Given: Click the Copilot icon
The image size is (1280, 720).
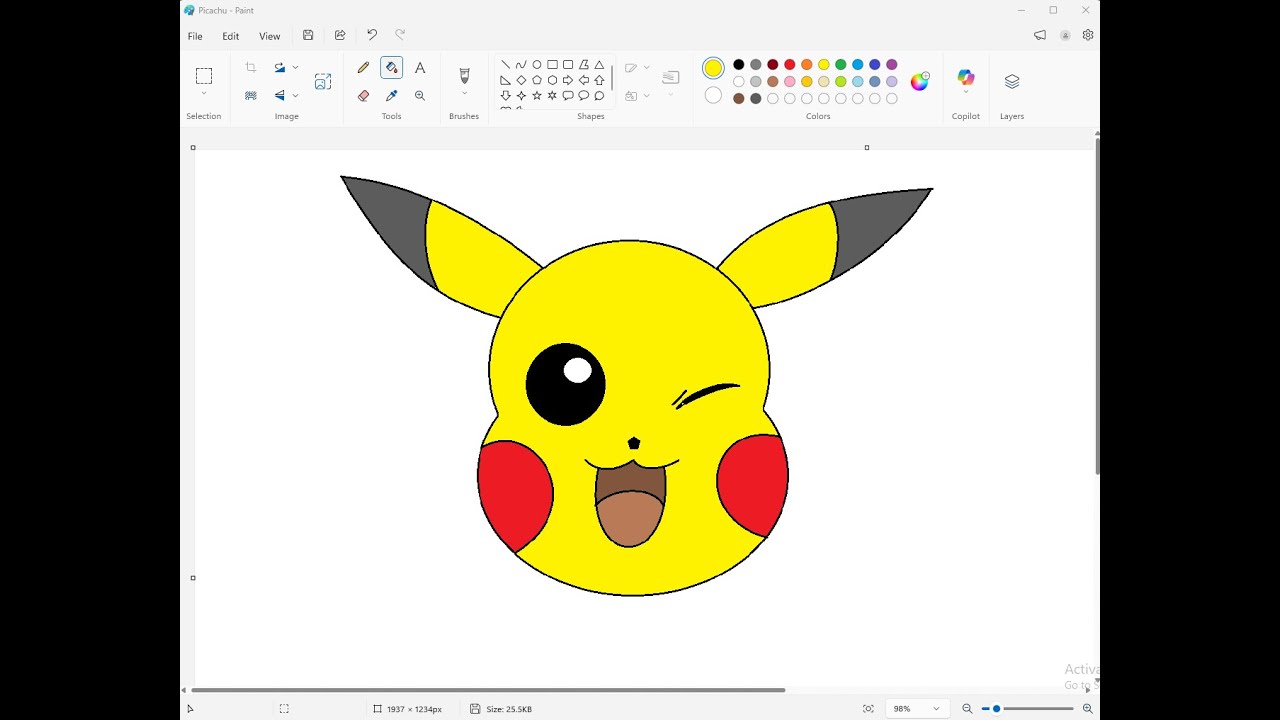Looking at the screenshot, I should tap(966, 77).
